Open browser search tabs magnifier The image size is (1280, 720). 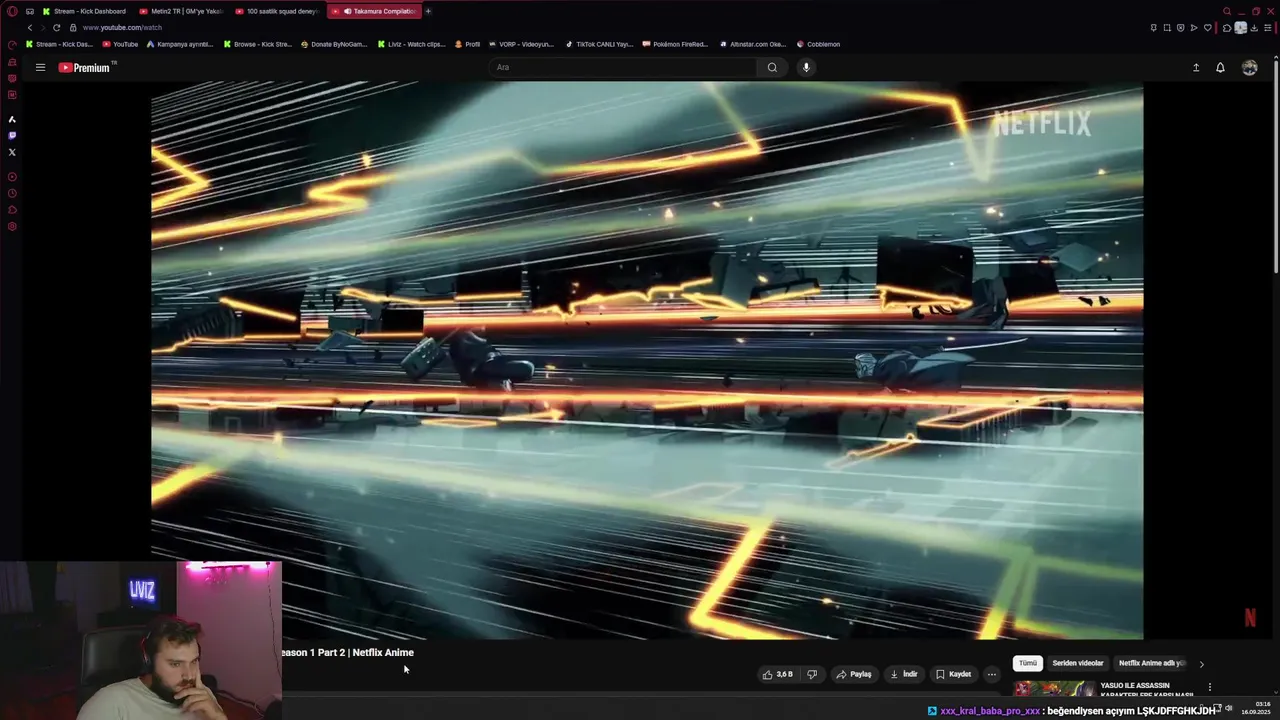tap(1227, 11)
